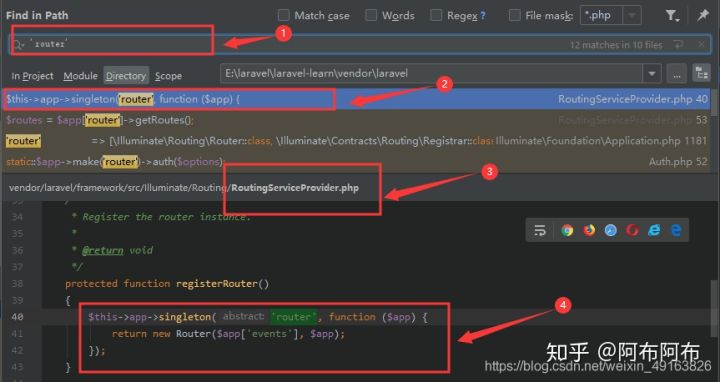Open the filter options funnel icon
720x382 pixels.
[x=672, y=16]
